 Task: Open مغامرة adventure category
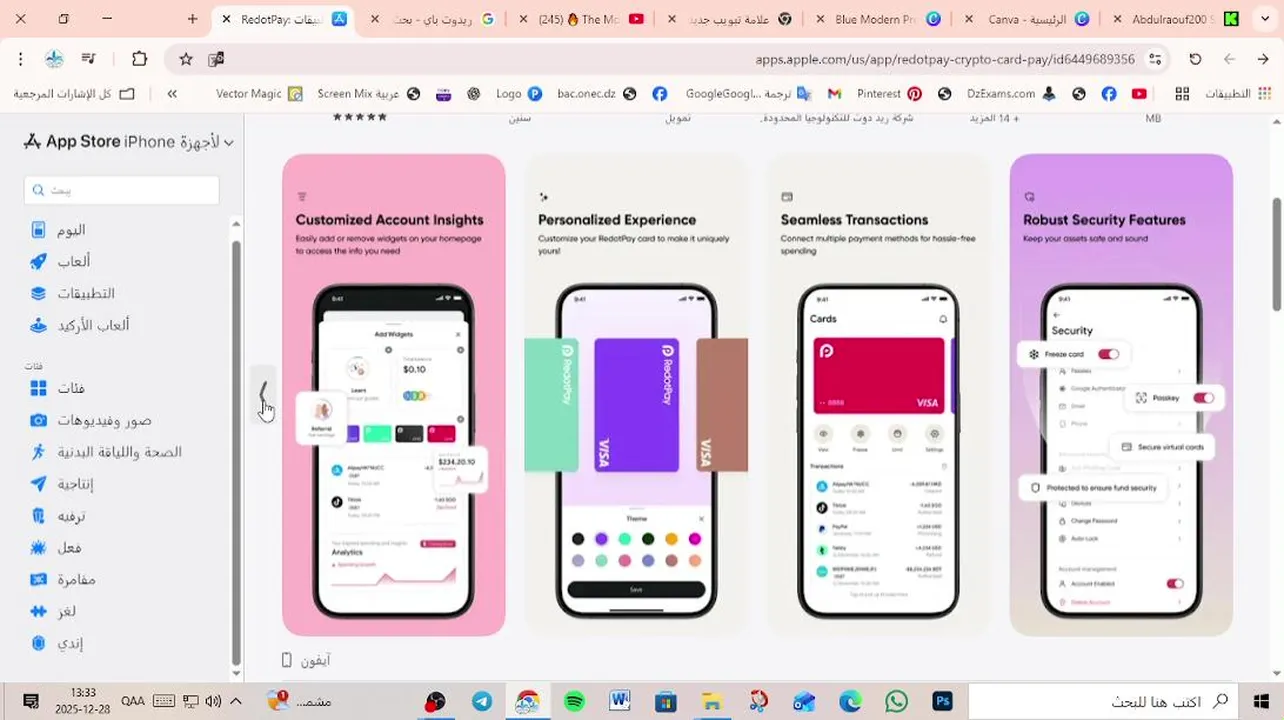pyautogui.click(x=63, y=579)
